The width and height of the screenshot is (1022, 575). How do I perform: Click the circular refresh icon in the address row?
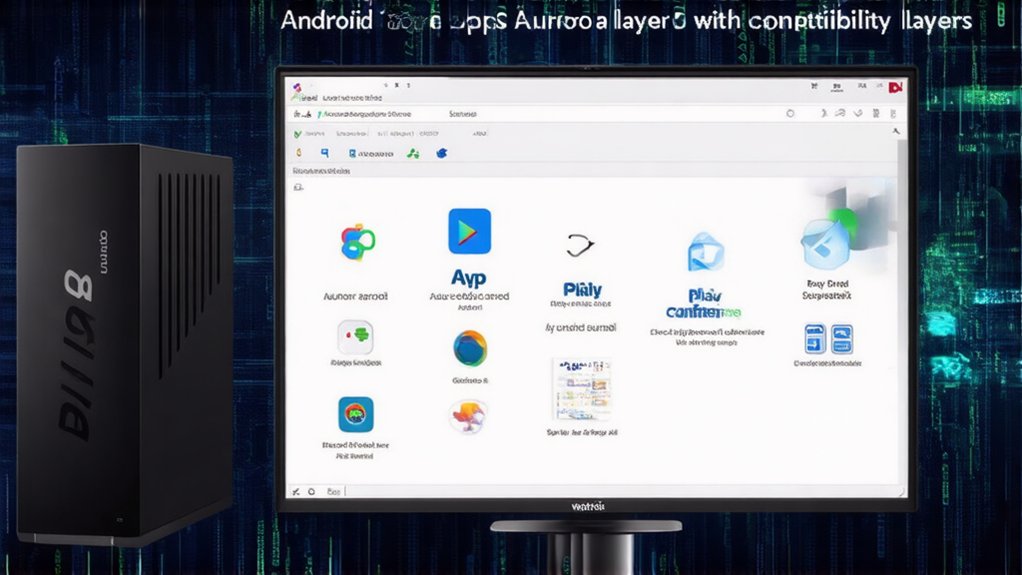(790, 113)
